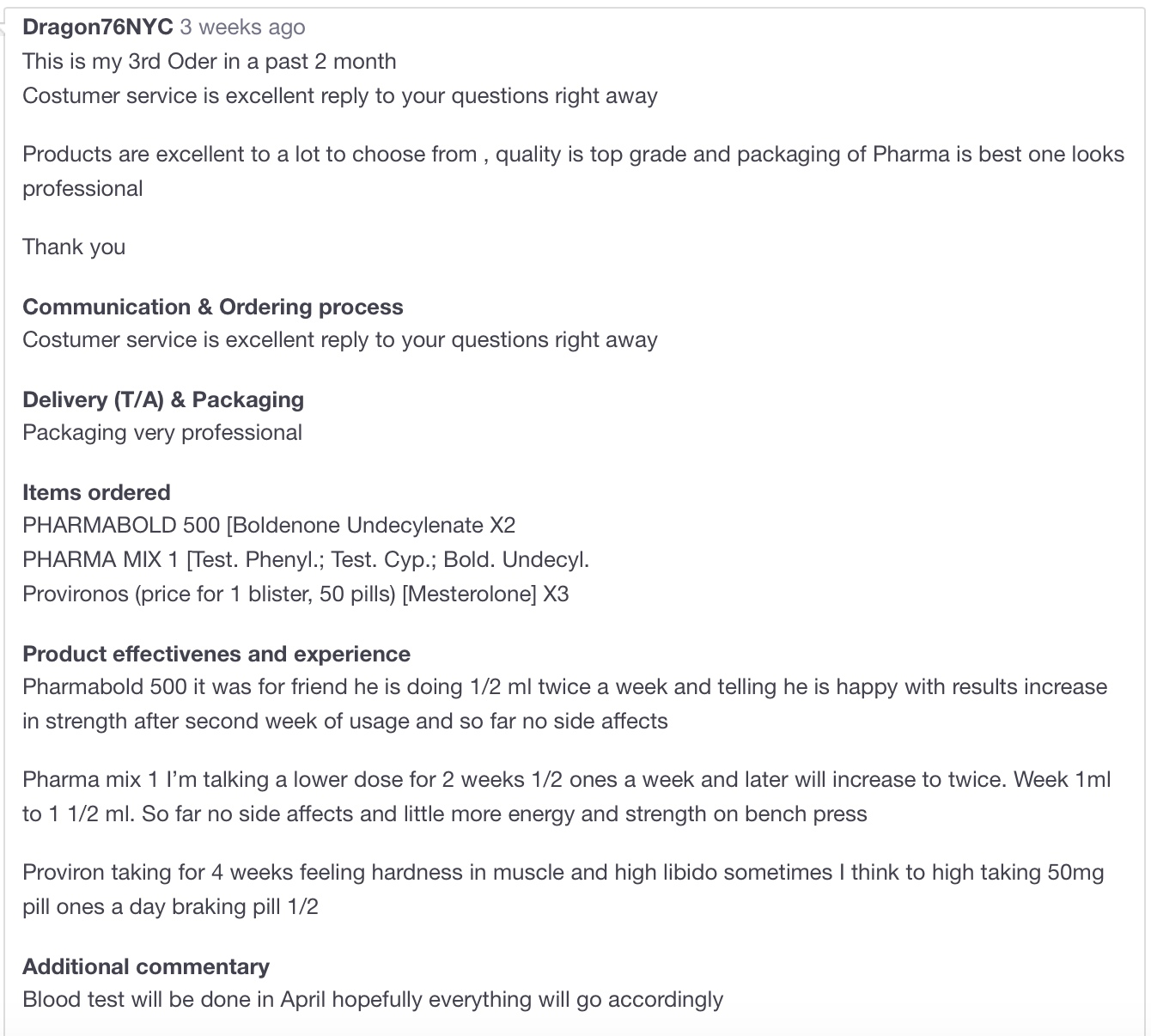This screenshot has height=1036, width=1151.
Task: Click the "This is my 3rd Oder" line
Action: 210,62
